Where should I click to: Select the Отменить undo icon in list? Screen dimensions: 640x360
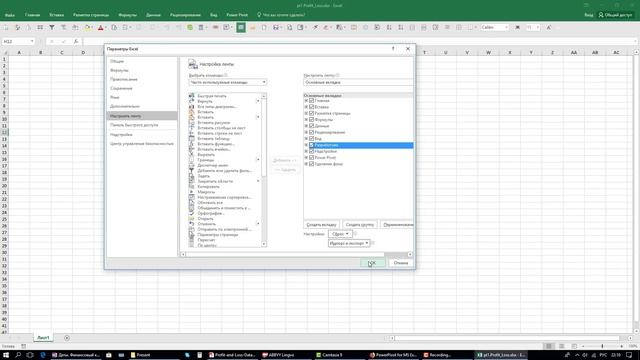[x=191, y=224]
